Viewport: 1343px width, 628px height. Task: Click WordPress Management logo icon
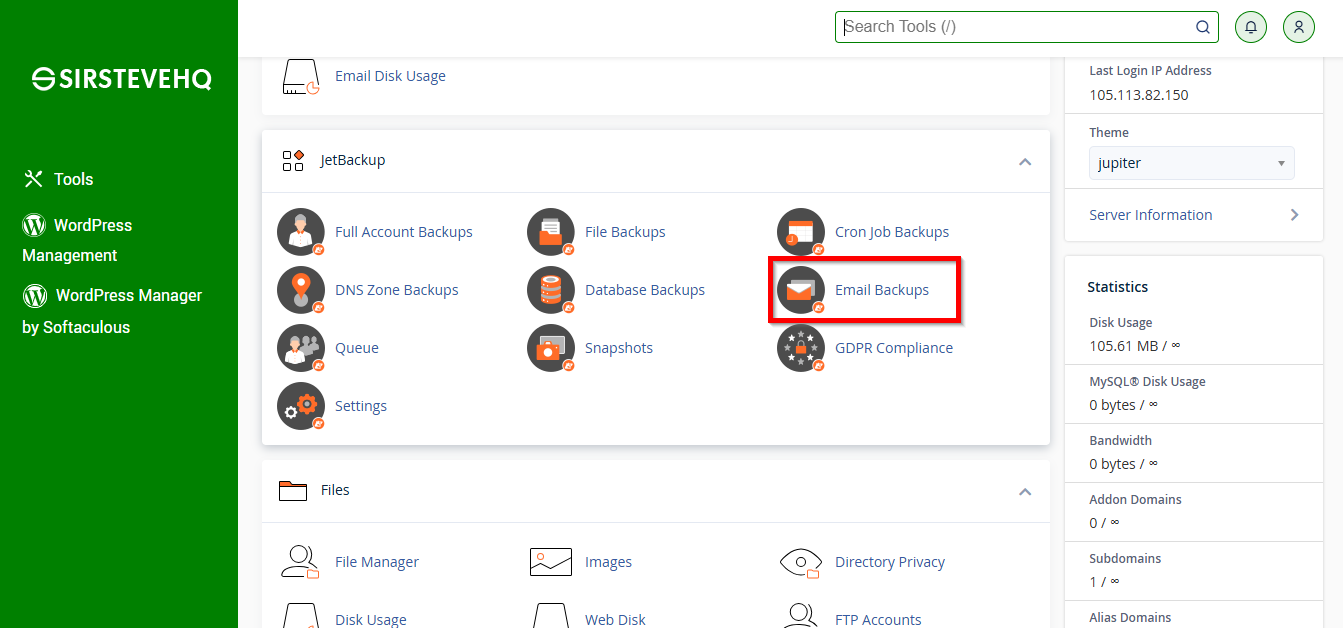(34, 225)
